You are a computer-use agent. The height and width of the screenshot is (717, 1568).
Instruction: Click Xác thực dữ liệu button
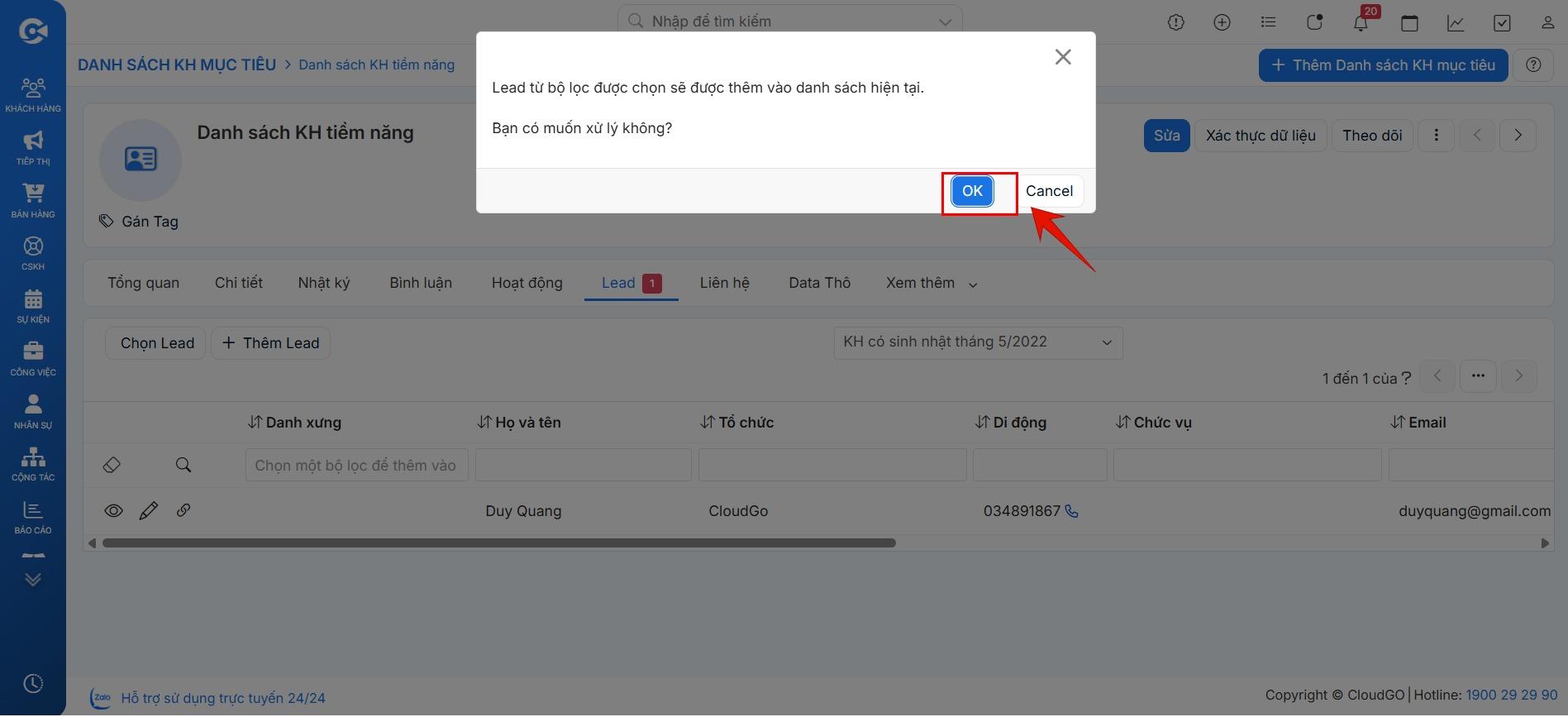coord(1261,136)
